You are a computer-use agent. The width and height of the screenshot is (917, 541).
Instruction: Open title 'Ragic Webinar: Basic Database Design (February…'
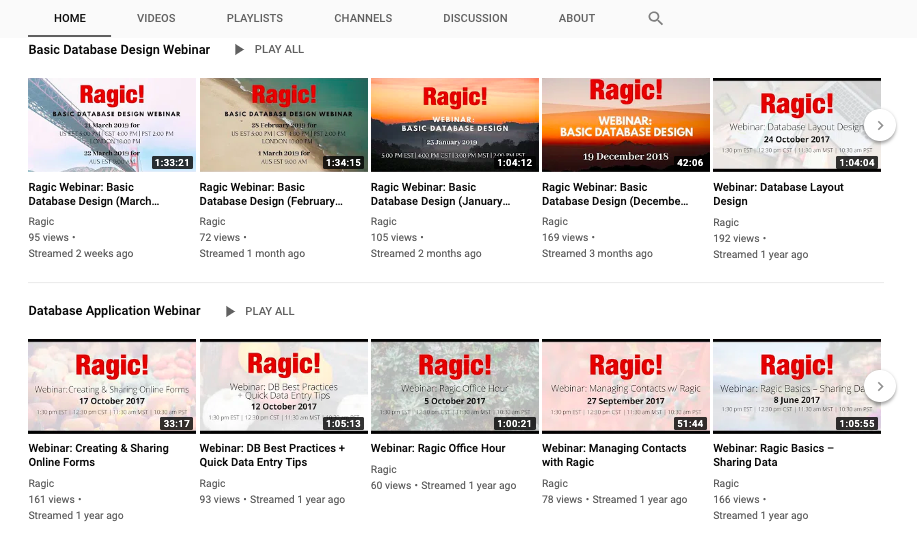[271, 194]
